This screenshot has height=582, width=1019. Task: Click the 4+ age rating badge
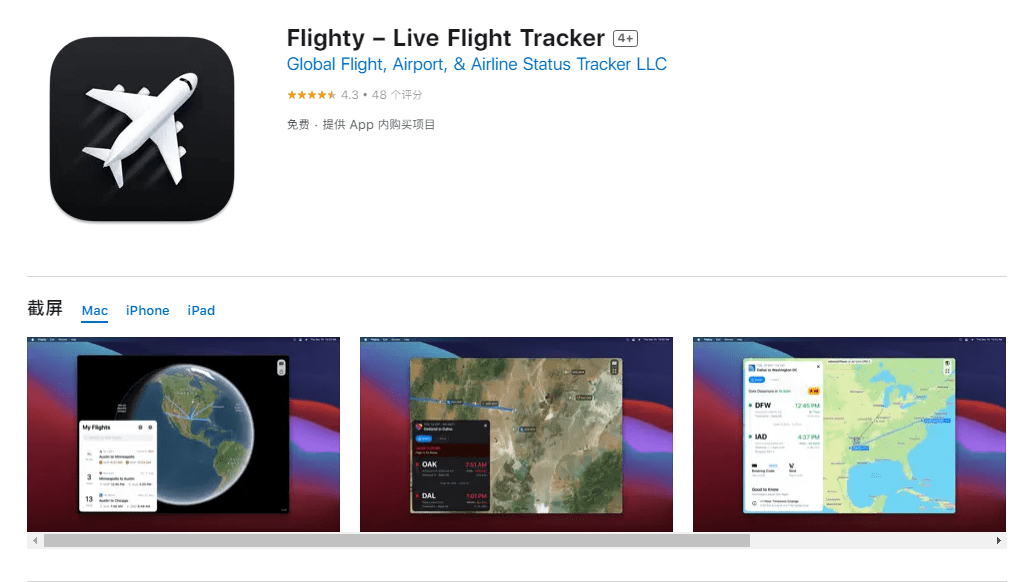coord(625,38)
